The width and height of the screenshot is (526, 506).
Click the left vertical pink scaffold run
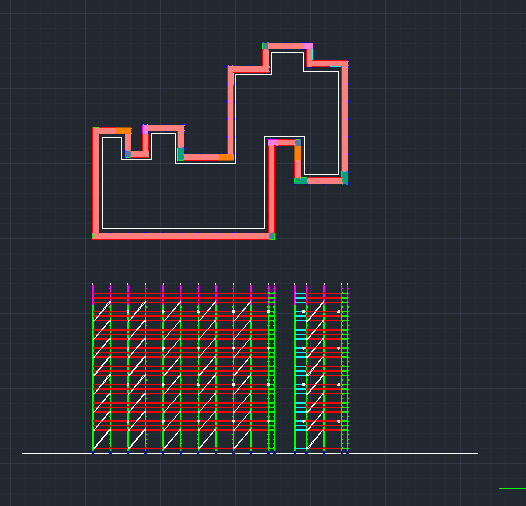[96, 183]
